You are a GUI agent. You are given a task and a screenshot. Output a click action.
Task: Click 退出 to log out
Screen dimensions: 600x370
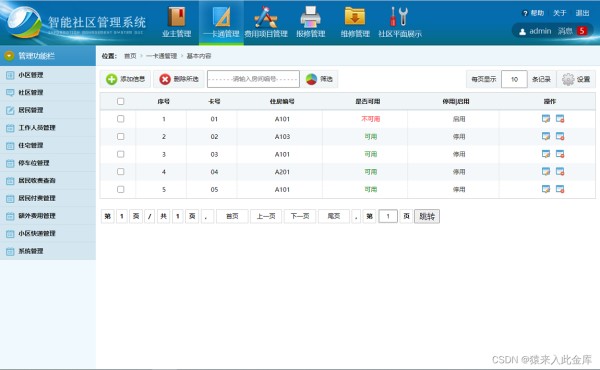point(582,13)
